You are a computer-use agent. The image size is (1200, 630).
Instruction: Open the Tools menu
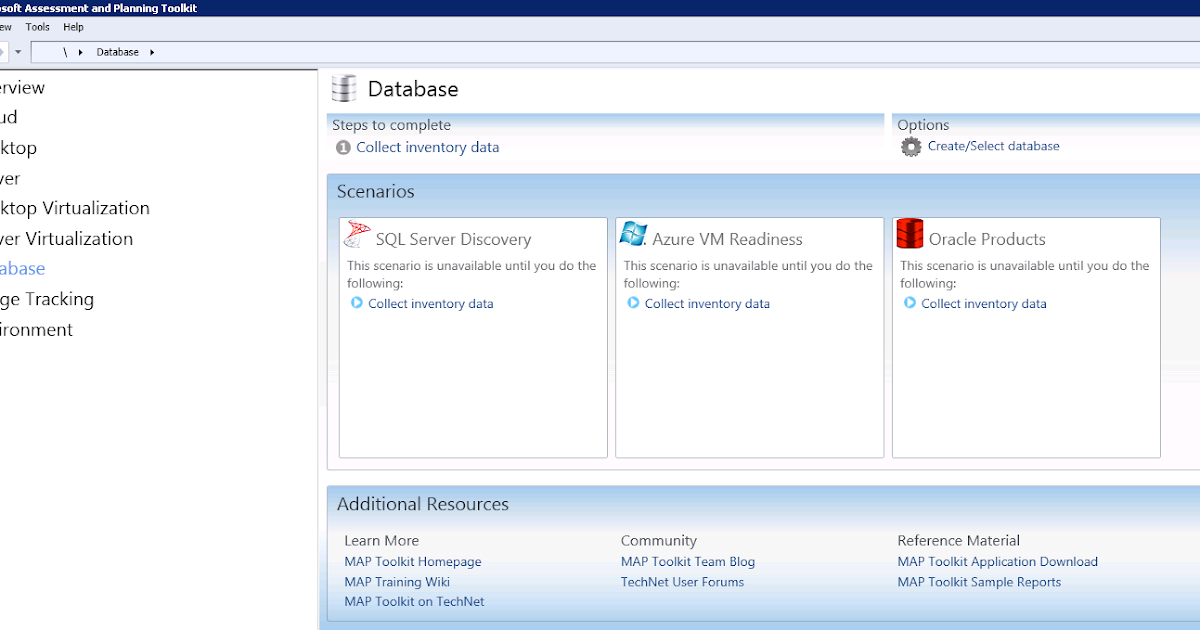pyautogui.click(x=37, y=27)
